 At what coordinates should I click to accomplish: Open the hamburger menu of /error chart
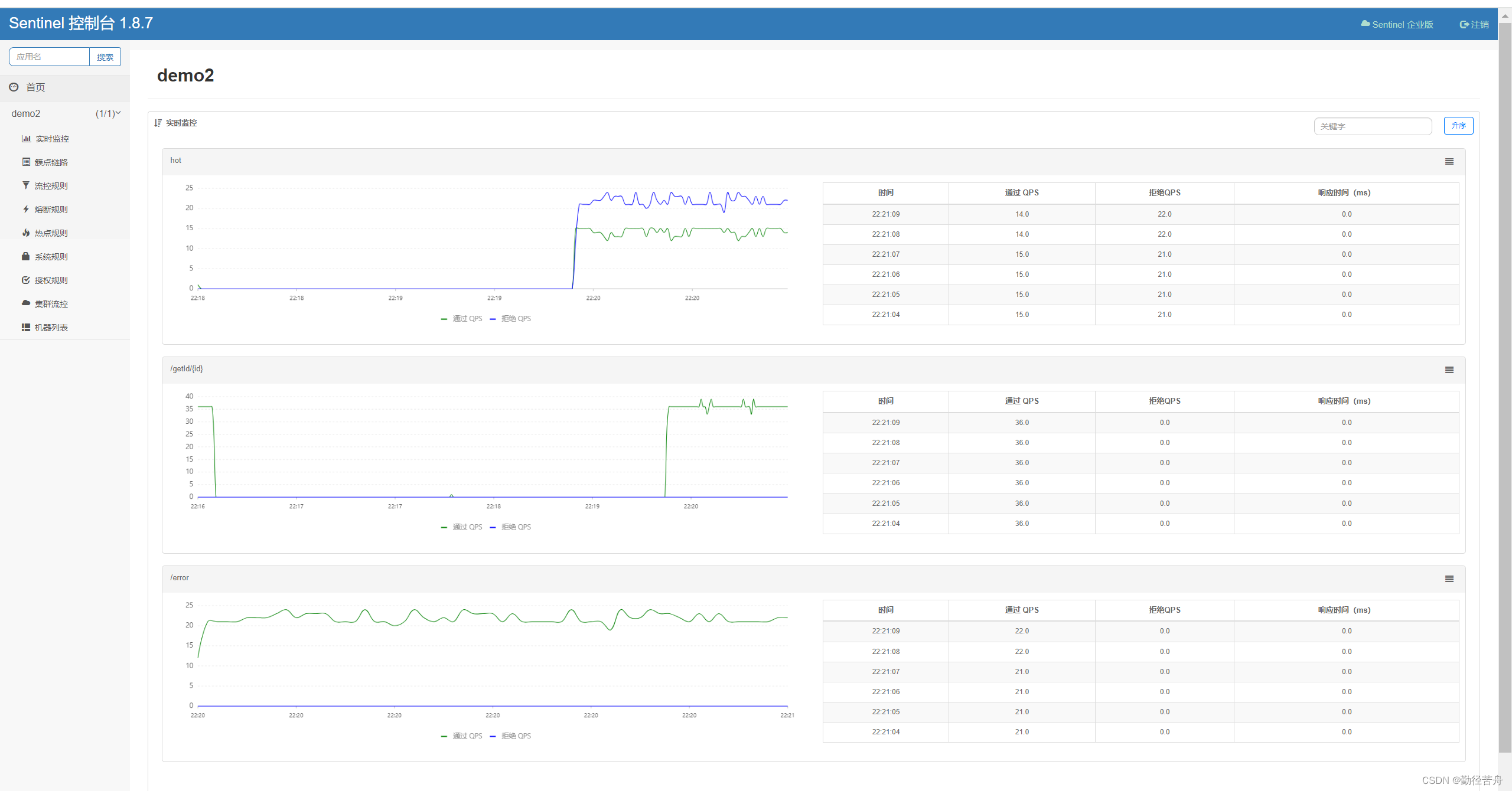coord(1449,579)
